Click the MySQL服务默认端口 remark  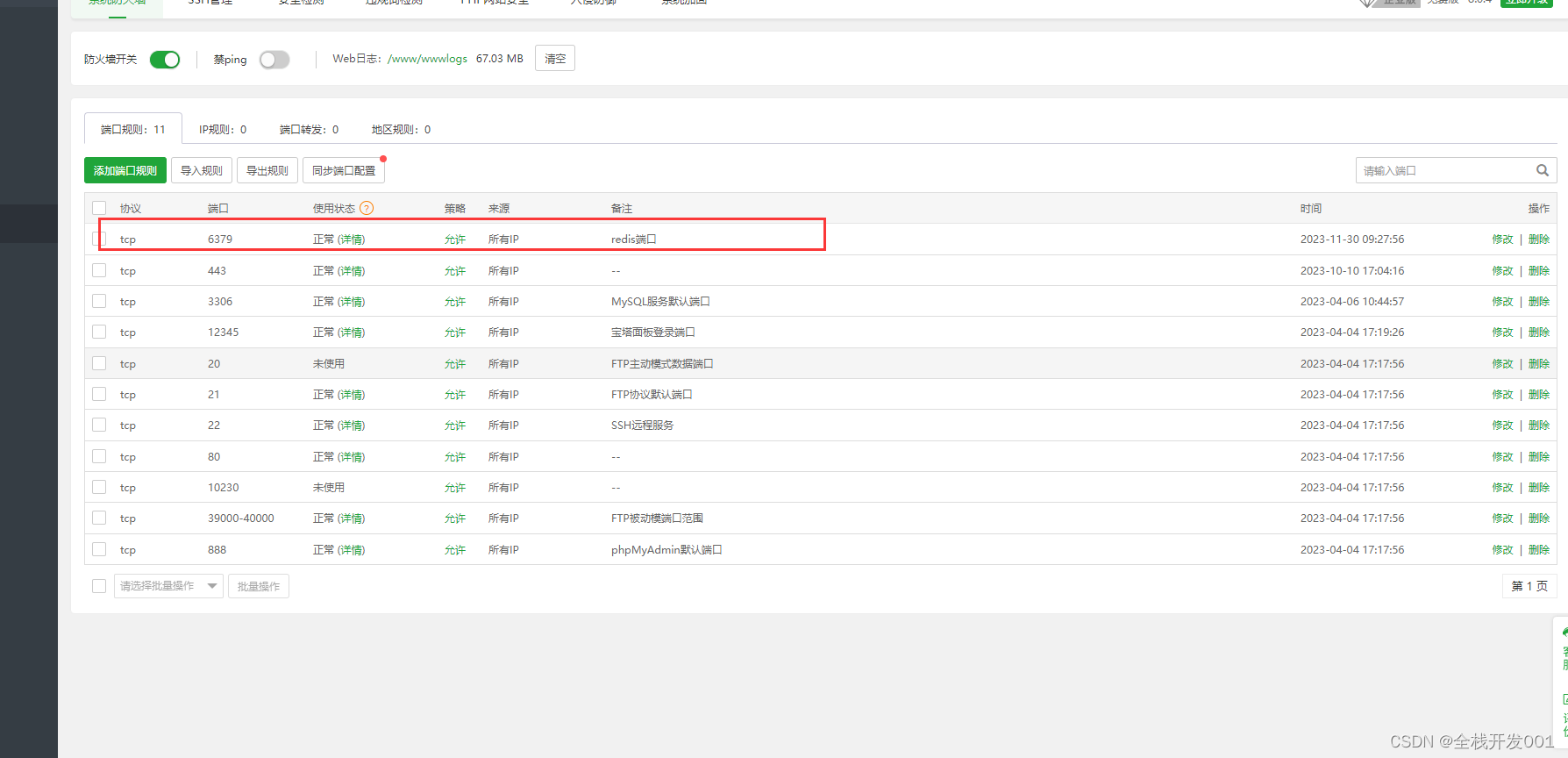[660, 301]
